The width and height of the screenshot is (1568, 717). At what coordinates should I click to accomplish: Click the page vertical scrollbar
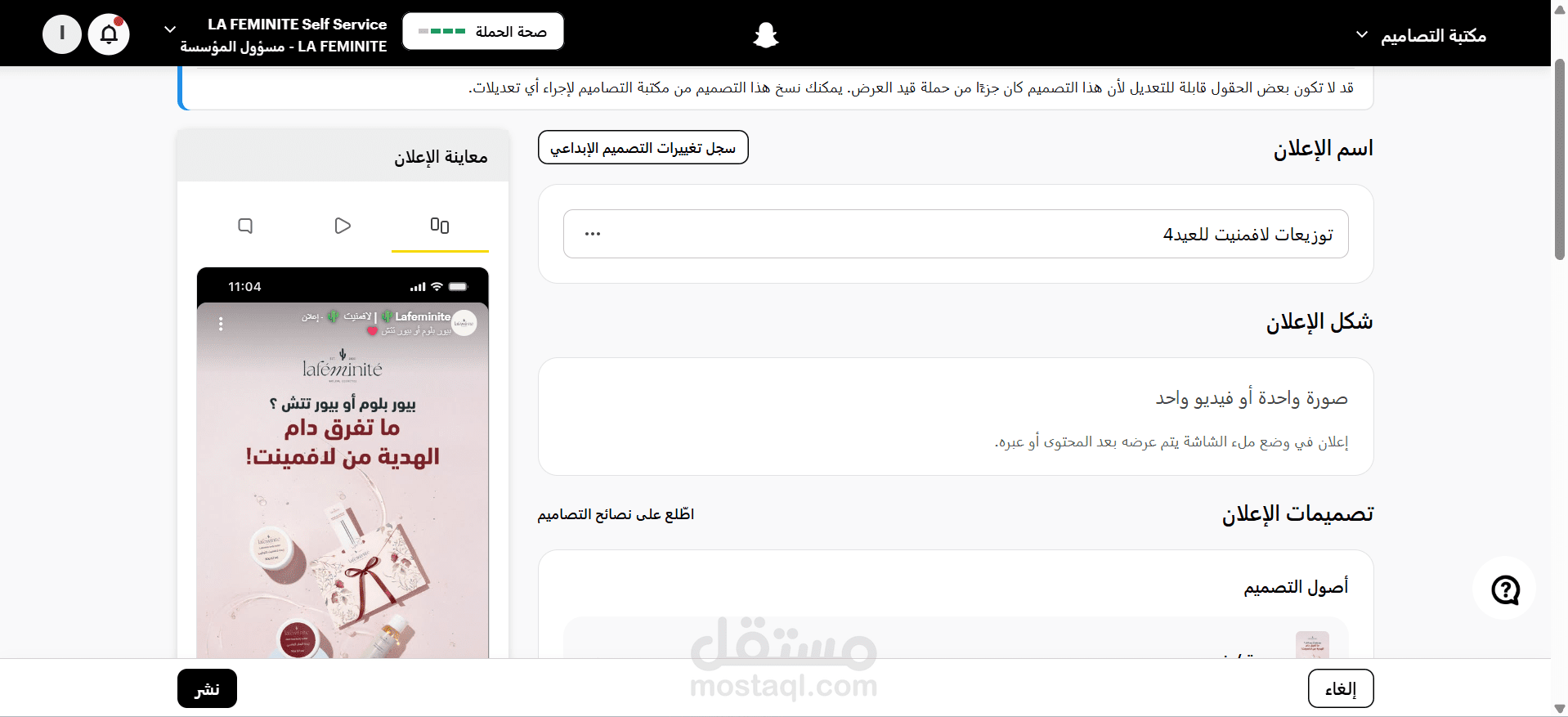pos(1560,159)
